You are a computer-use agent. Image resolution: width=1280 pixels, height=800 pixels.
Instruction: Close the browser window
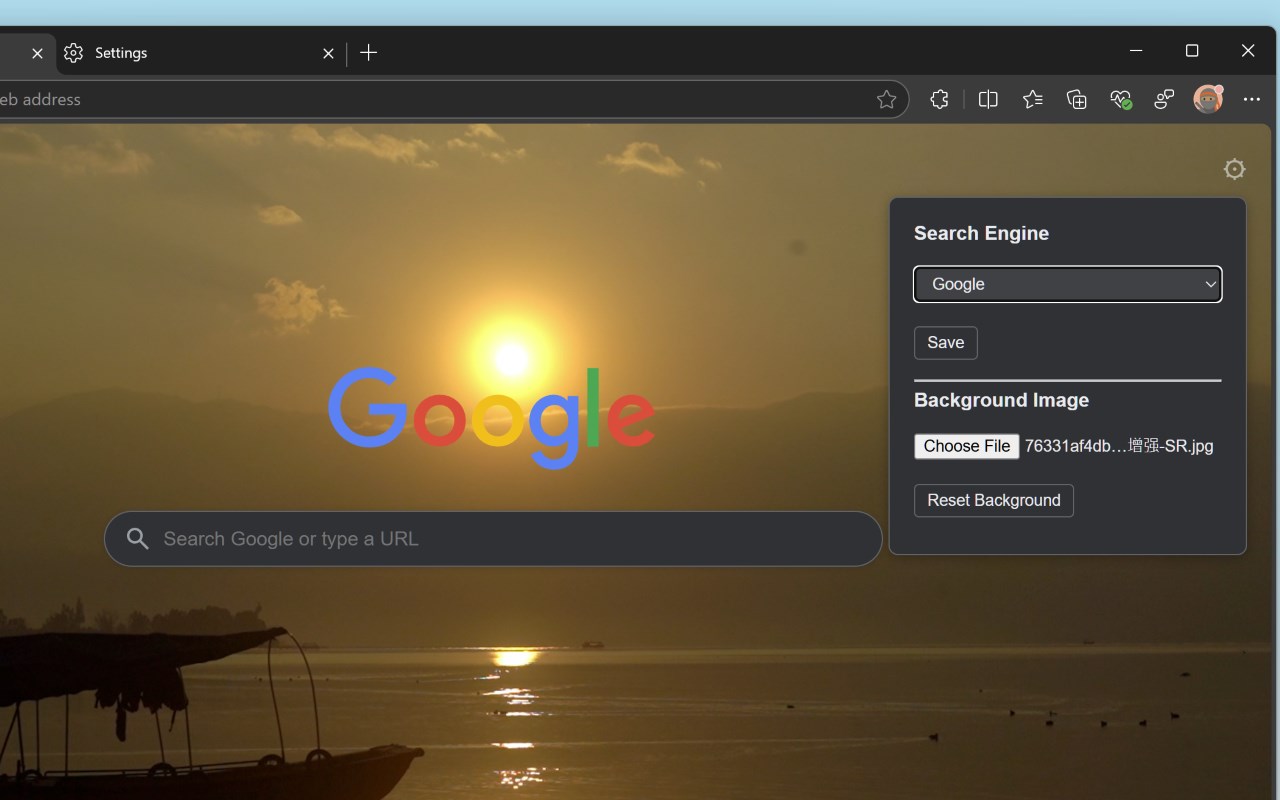point(1248,51)
